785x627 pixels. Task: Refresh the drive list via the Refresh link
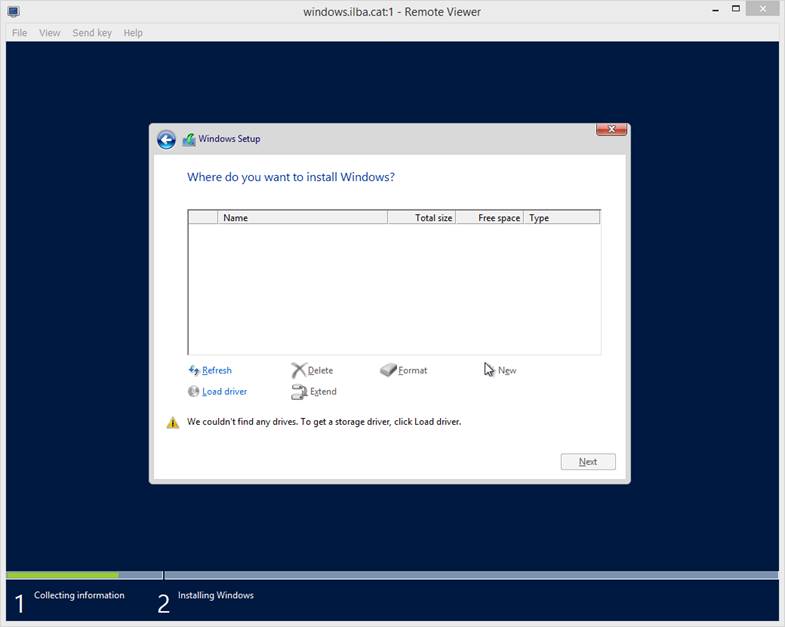pos(217,371)
